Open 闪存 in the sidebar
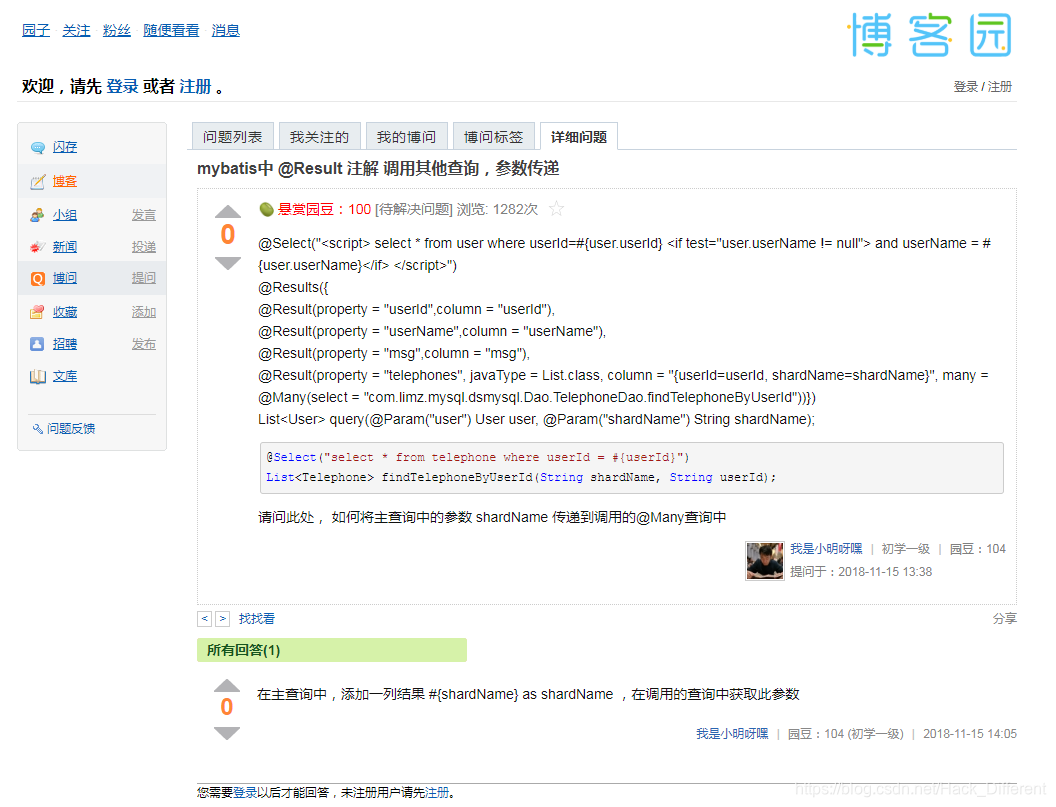The height and width of the screenshot is (807, 1056). tap(65, 148)
